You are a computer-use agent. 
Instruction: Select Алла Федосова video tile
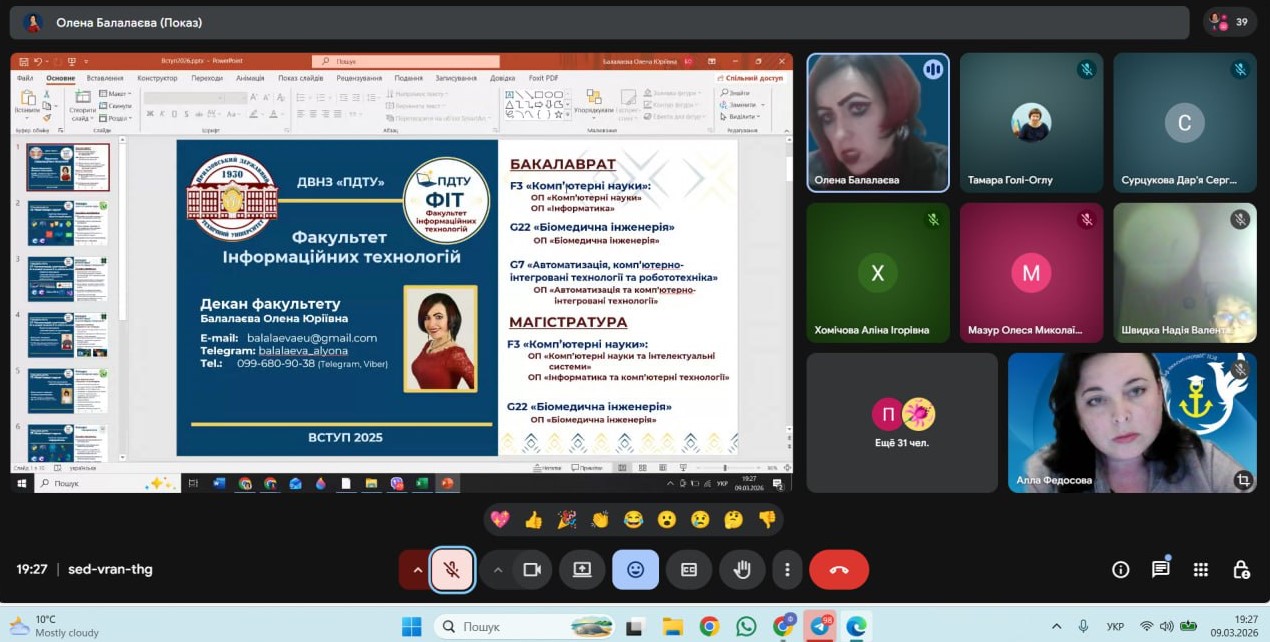click(1131, 422)
